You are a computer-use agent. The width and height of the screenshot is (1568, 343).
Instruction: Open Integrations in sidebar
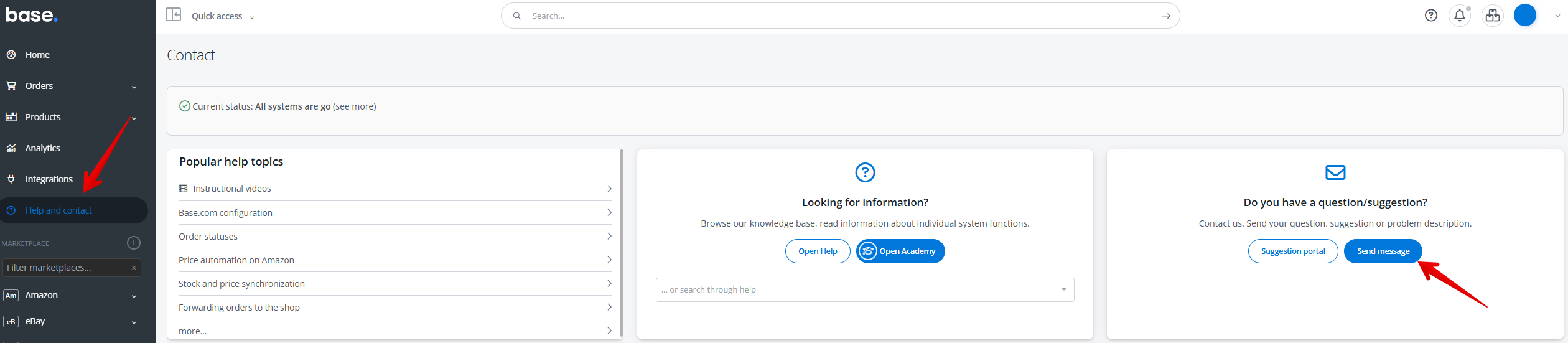tap(49, 179)
